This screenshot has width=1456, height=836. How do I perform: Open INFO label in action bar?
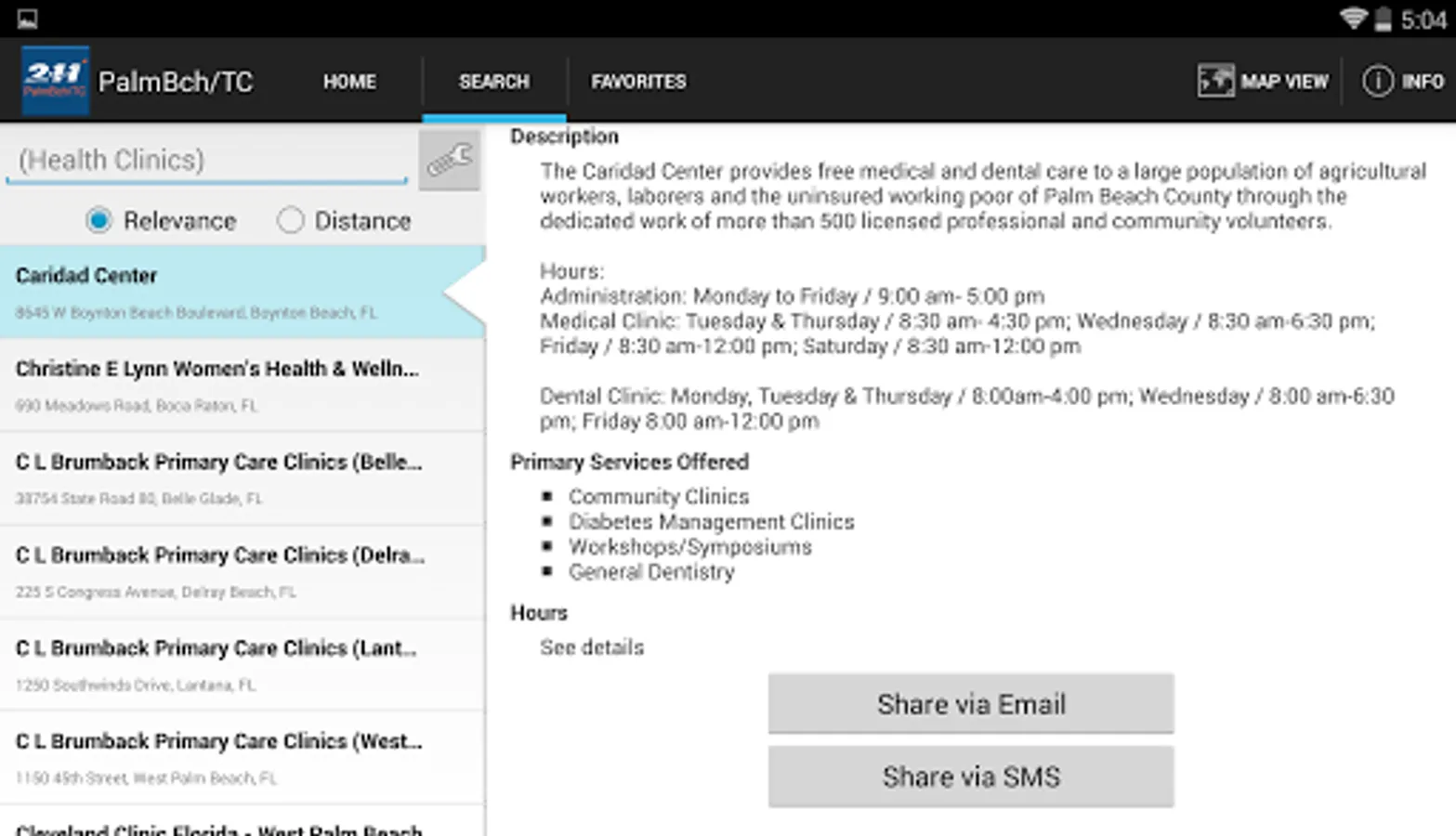coord(1423,82)
